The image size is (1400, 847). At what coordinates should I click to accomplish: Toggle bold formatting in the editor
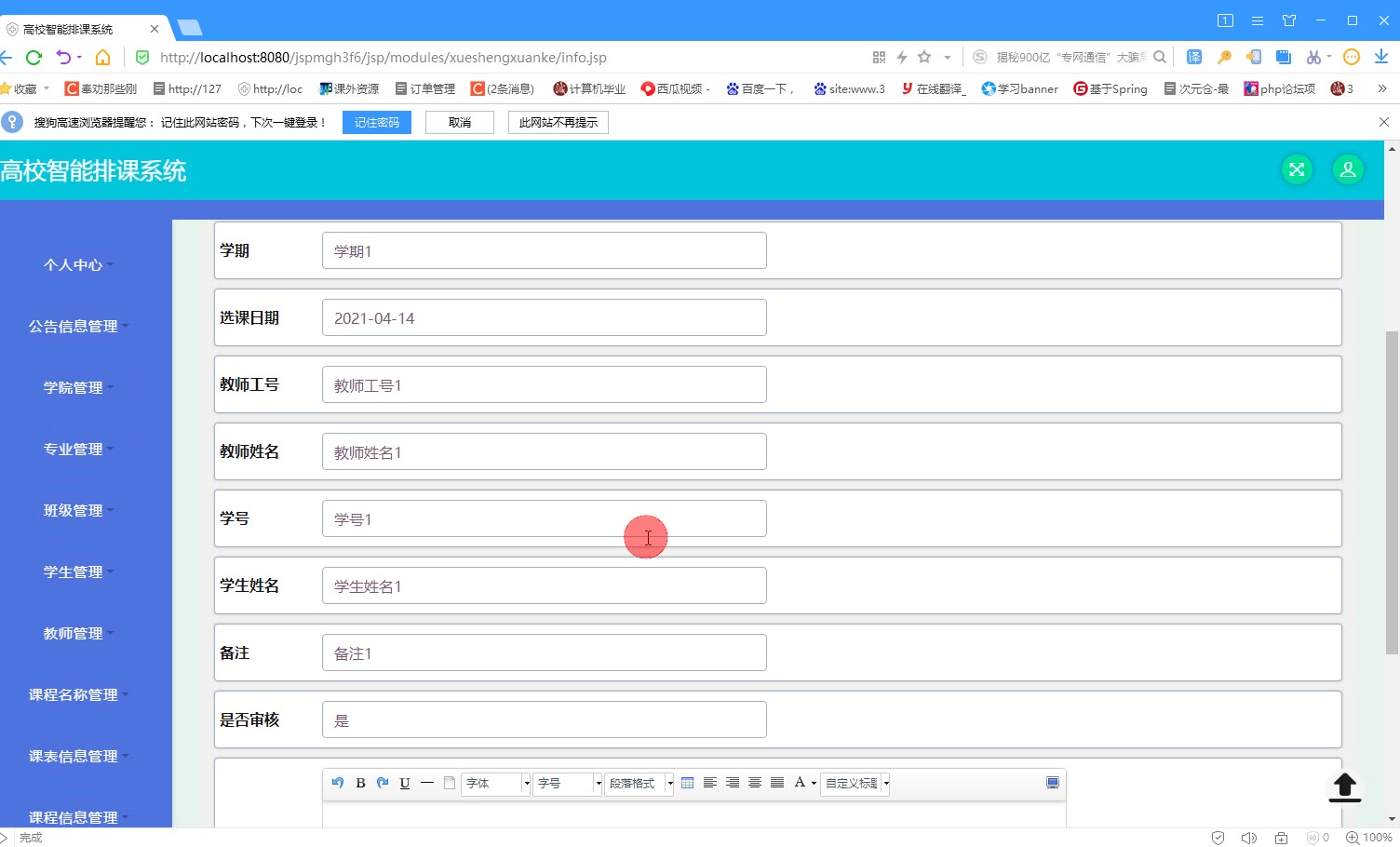click(360, 783)
